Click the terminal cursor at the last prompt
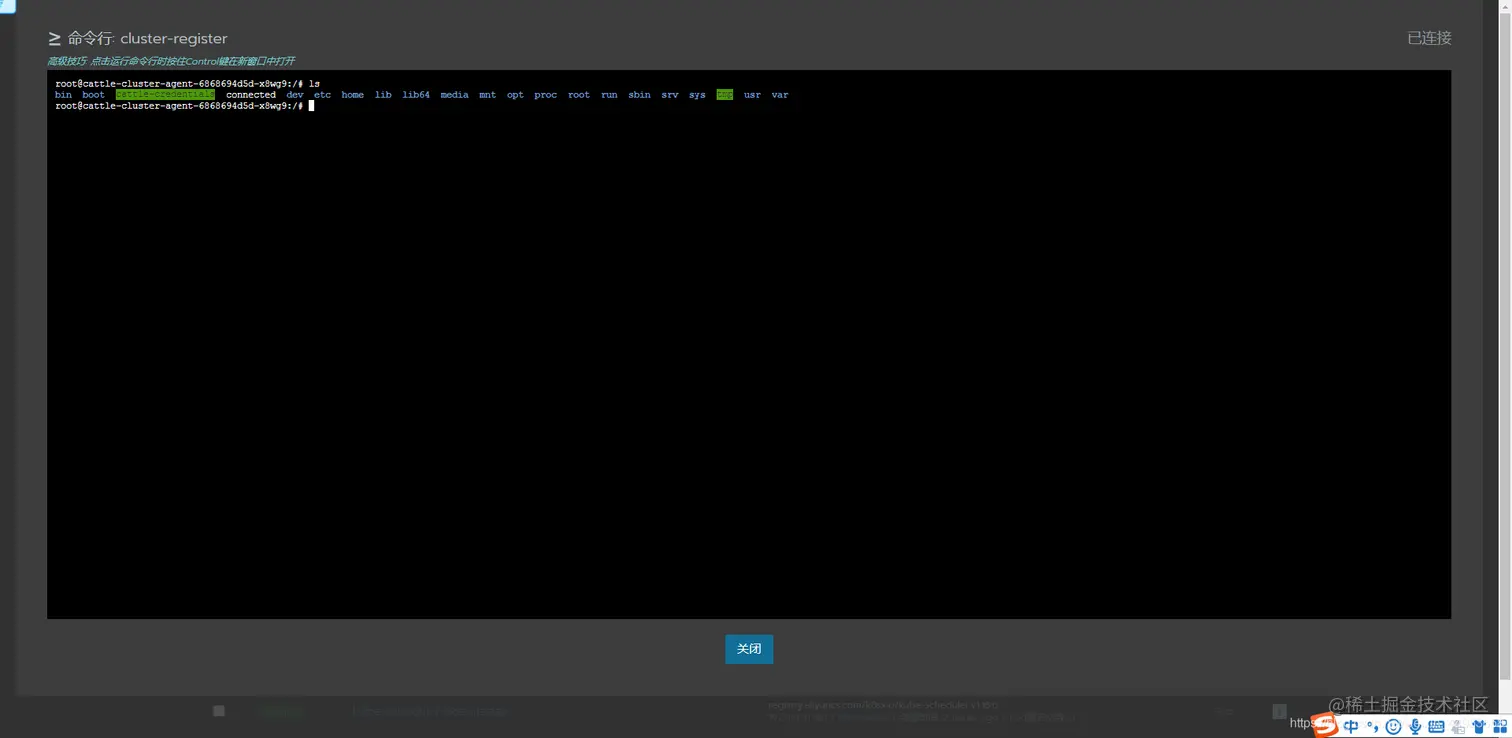1512x738 pixels. (311, 106)
